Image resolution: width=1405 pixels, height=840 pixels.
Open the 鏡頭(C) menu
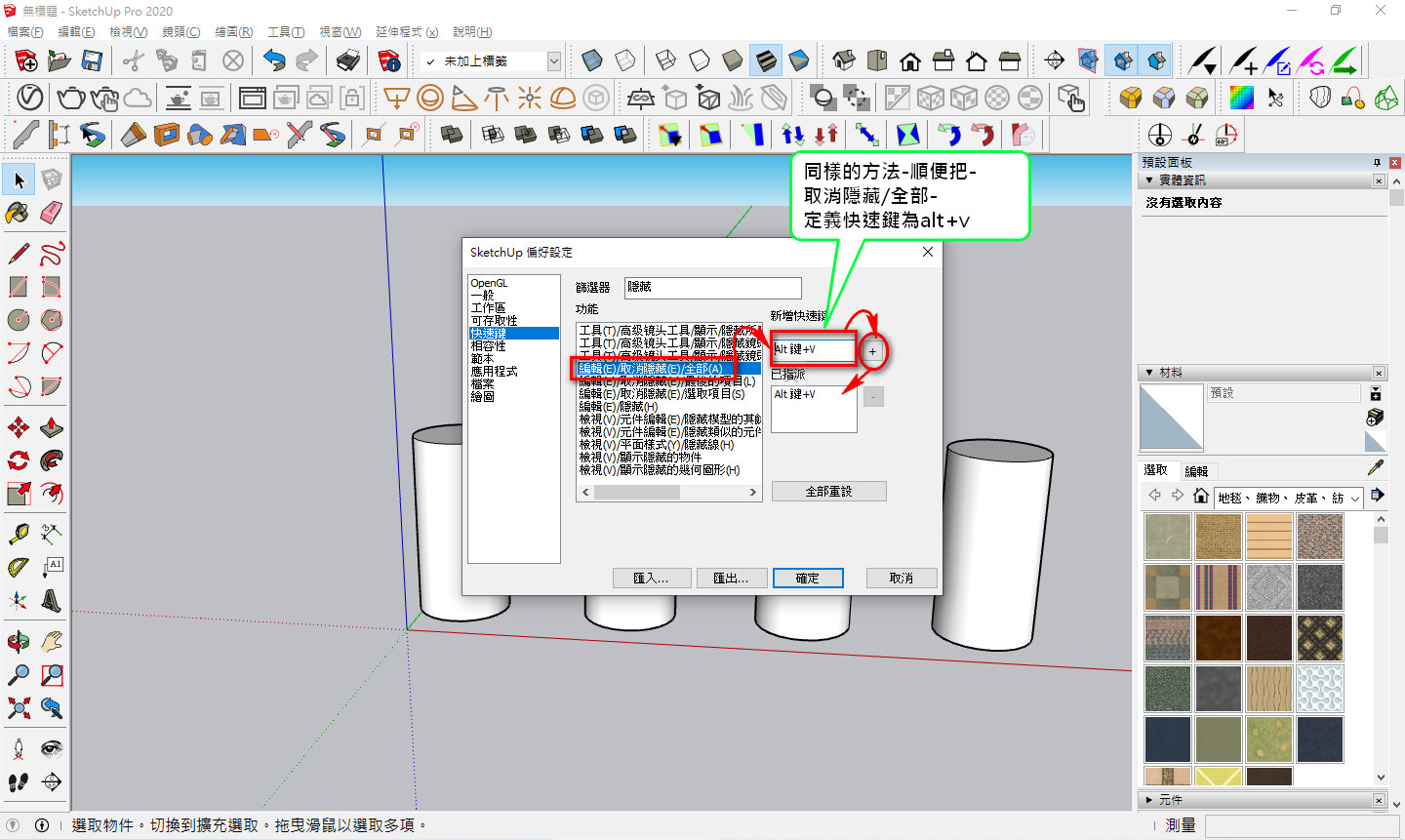pyautogui.click(x=181, y=32)
